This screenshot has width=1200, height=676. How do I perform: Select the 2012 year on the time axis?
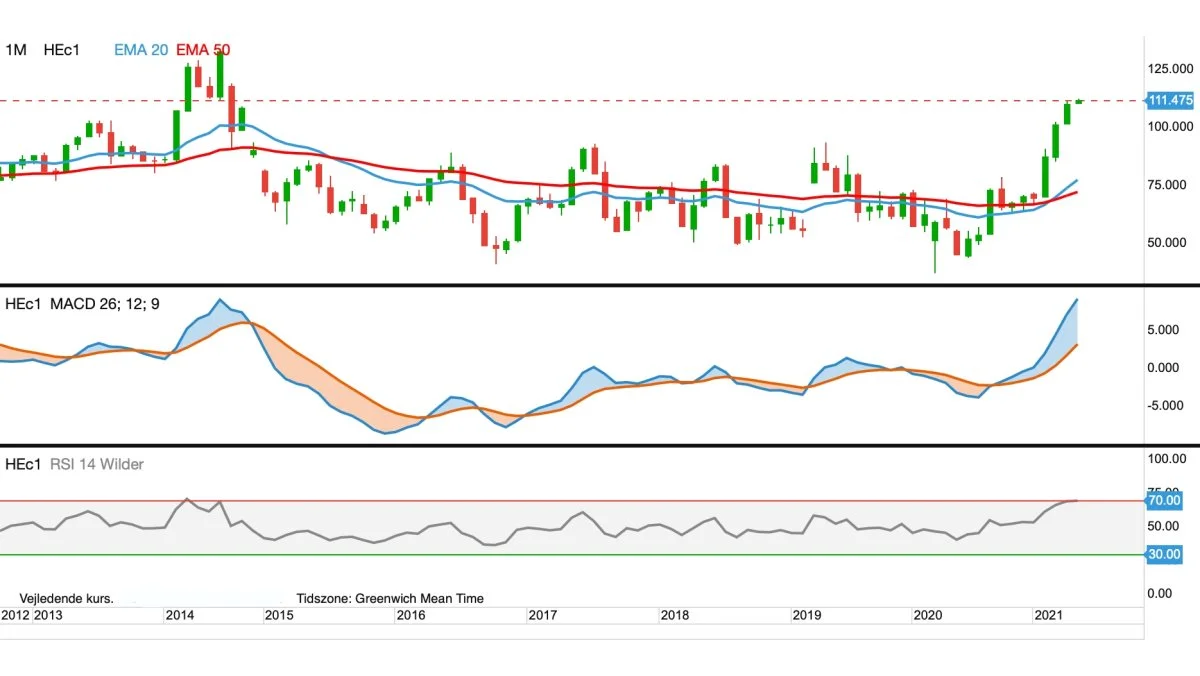pos(15,615)
